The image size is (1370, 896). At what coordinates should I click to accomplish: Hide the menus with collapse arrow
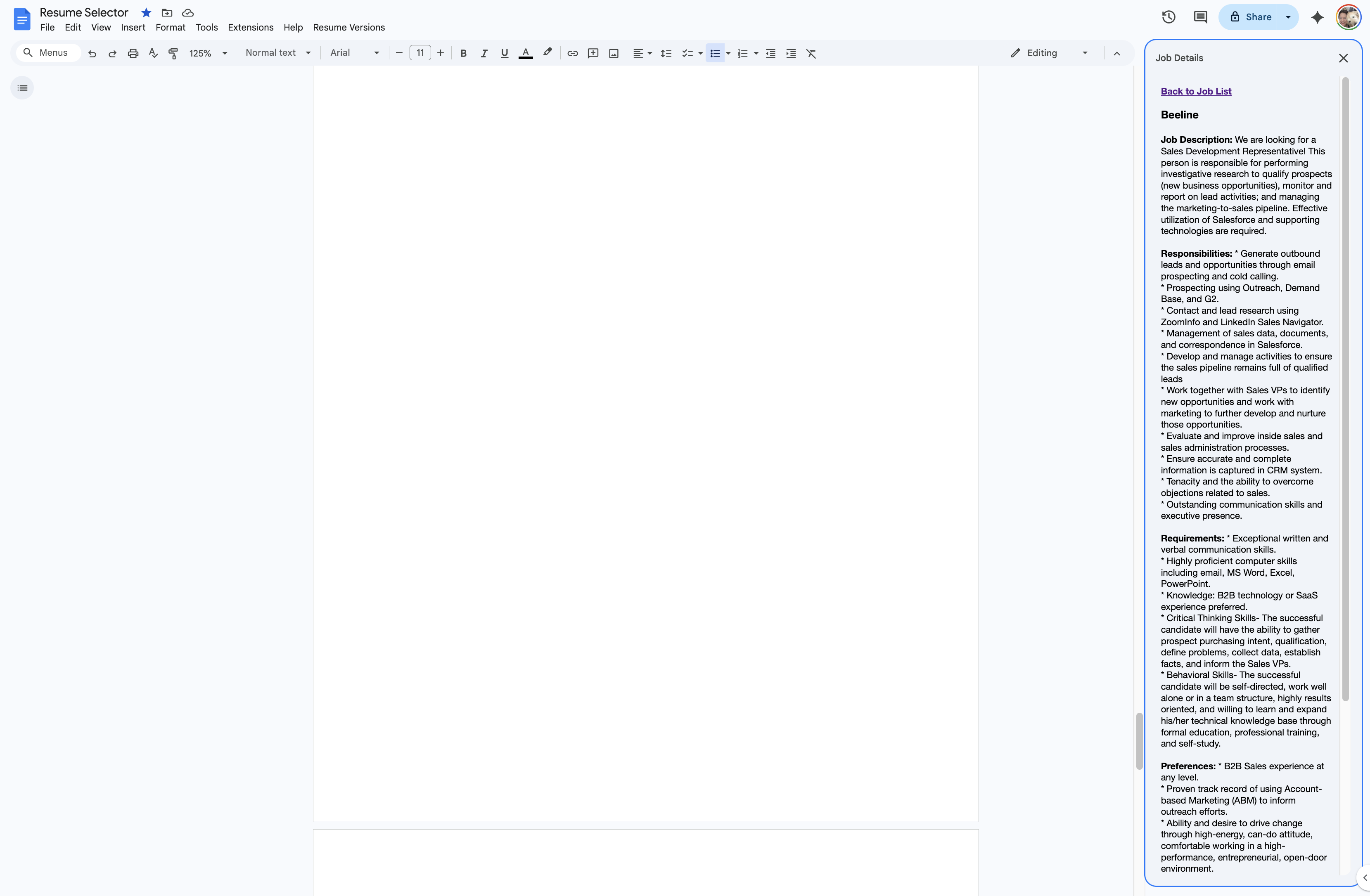[1117, 54]
